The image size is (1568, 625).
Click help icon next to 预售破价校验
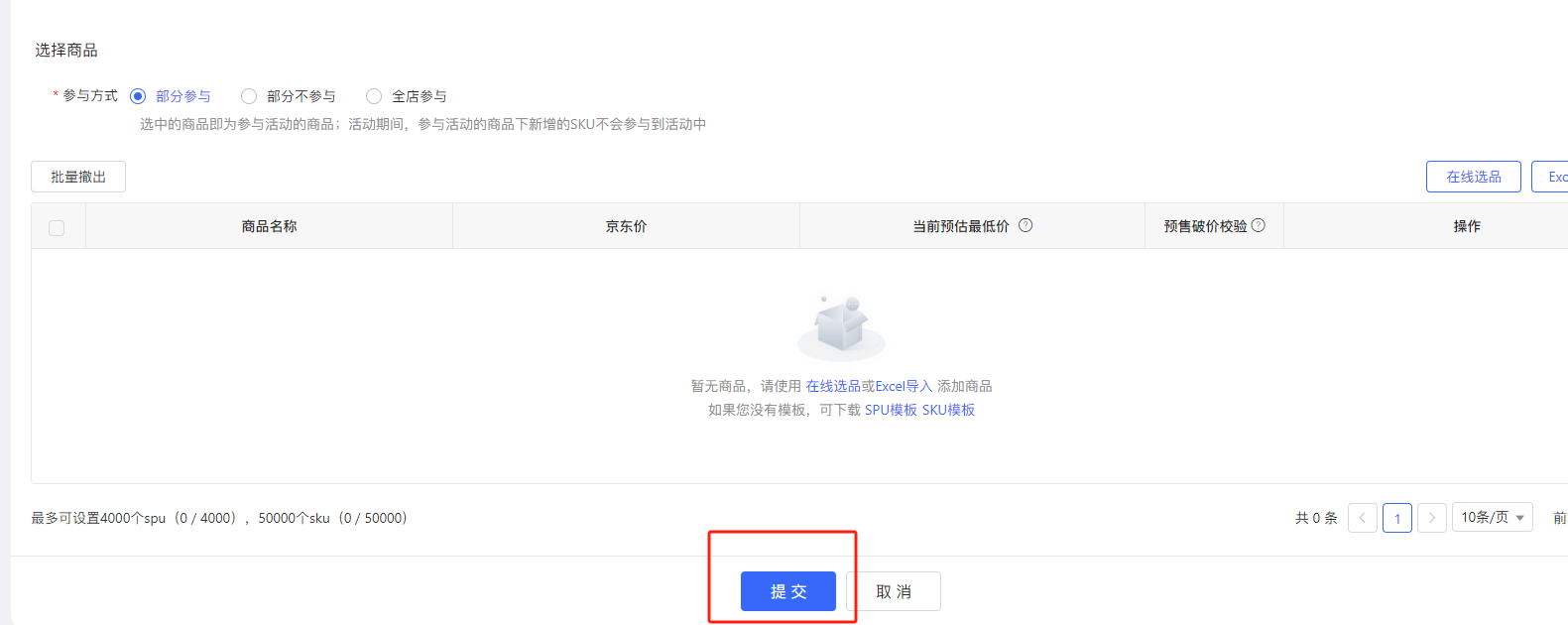(1258, 225)
